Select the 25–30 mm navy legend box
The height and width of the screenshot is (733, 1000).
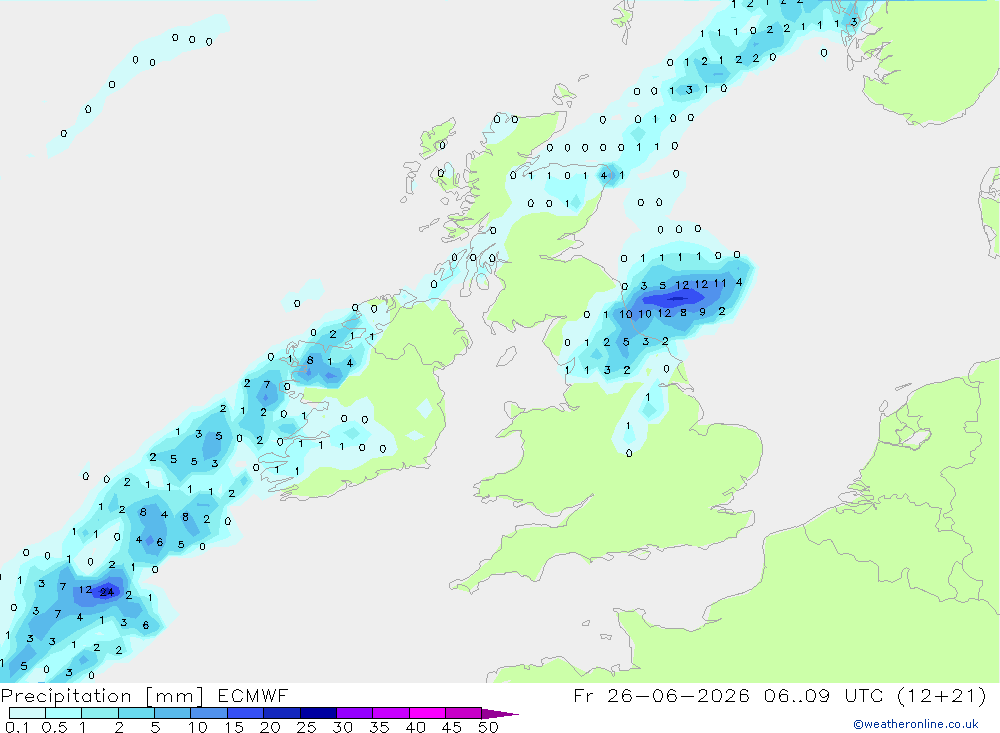(318, 713)
